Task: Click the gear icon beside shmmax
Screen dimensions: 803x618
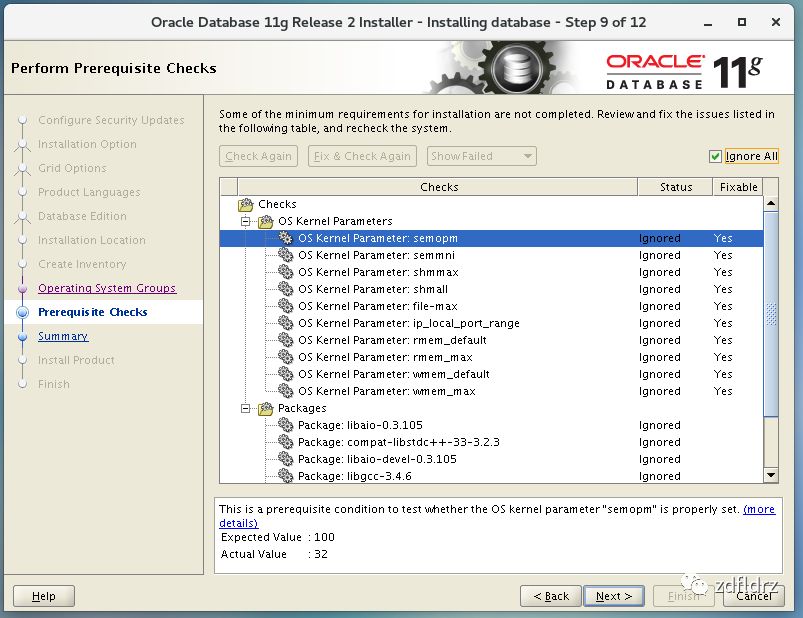Action: pyautogui.click(x=285, y=272)
